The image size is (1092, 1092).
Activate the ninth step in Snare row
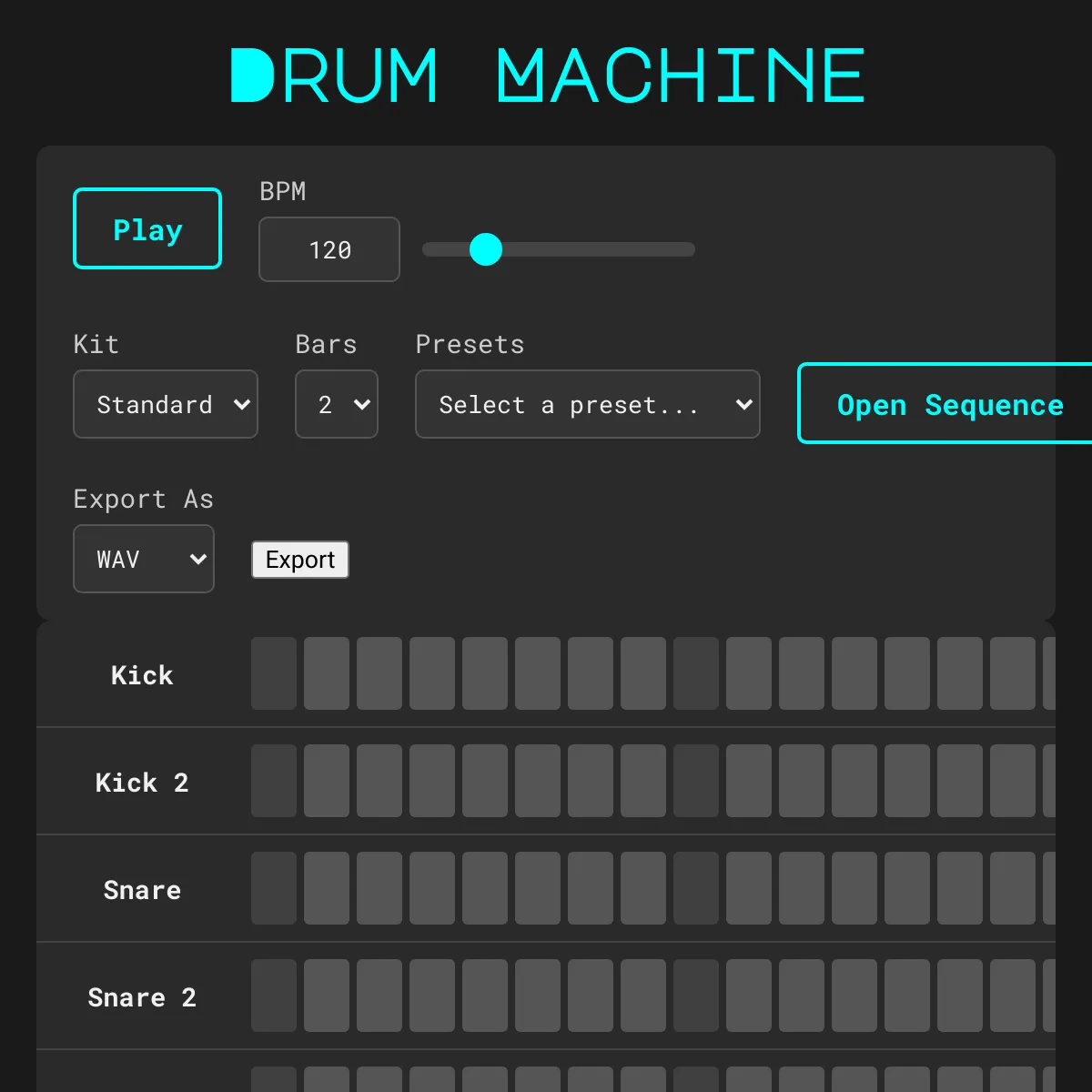point(696,888)
